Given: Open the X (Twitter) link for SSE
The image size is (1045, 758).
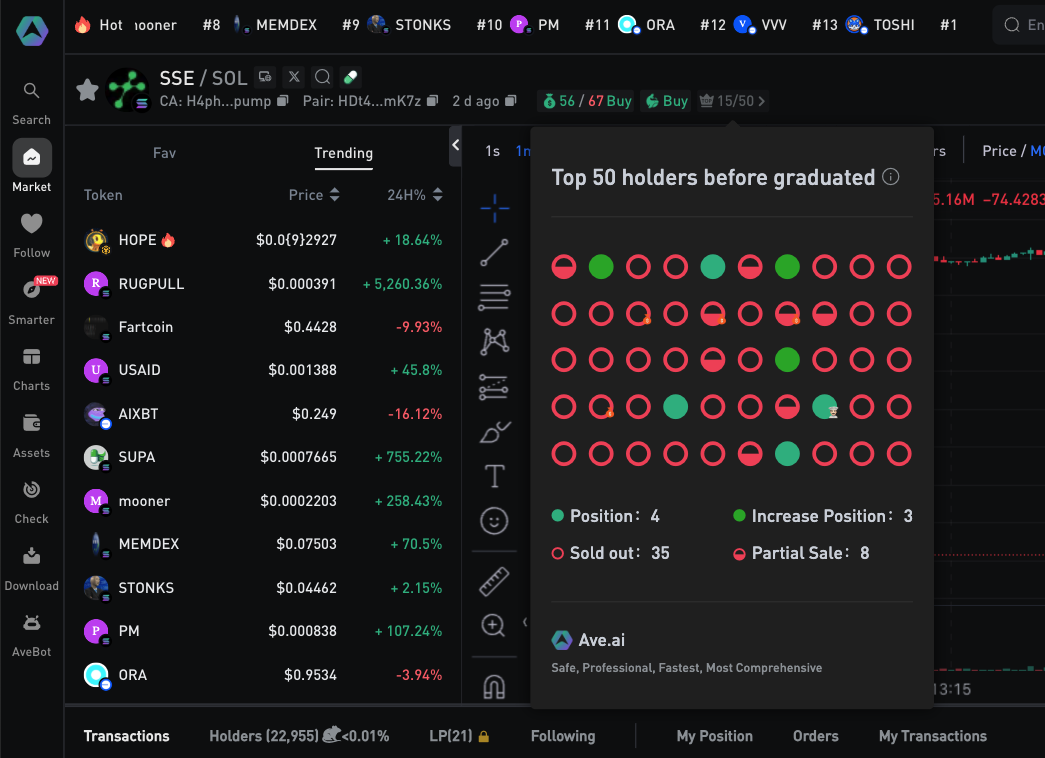Looking at the screenshot, I should click(x=294, y=77).
